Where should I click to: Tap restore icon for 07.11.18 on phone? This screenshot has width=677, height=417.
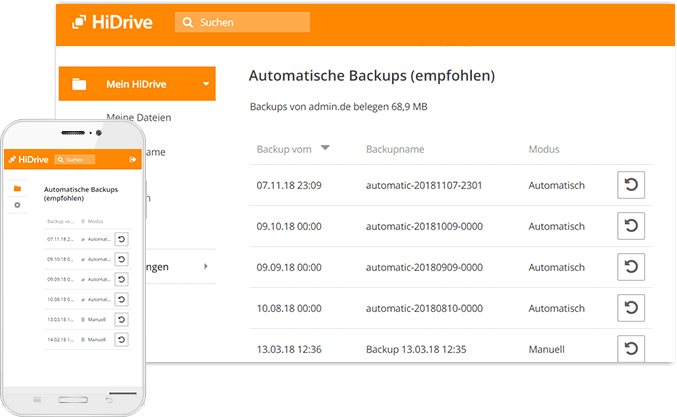point(121,239)
